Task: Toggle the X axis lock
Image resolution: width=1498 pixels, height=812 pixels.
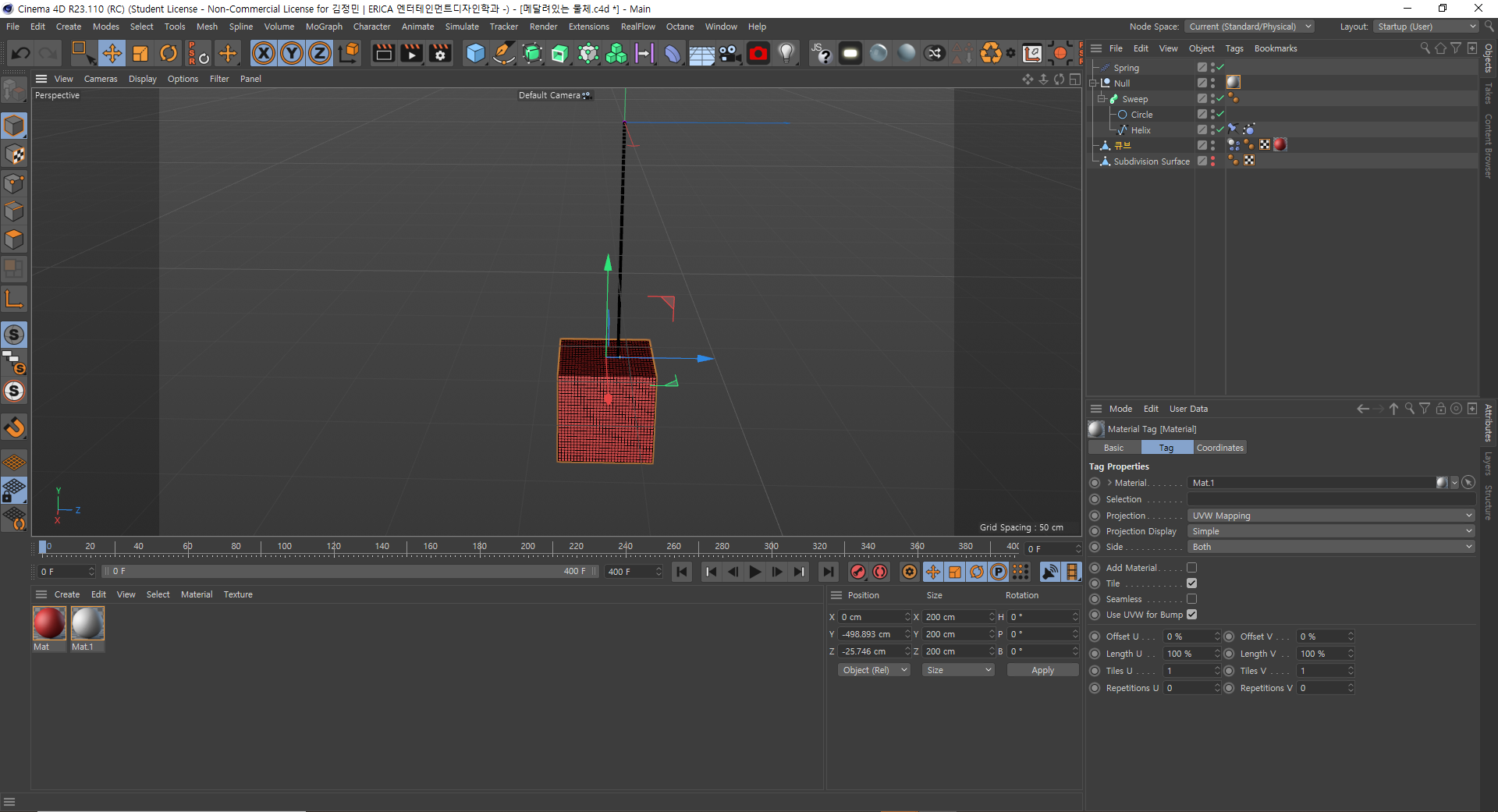Action: (264, 53)
